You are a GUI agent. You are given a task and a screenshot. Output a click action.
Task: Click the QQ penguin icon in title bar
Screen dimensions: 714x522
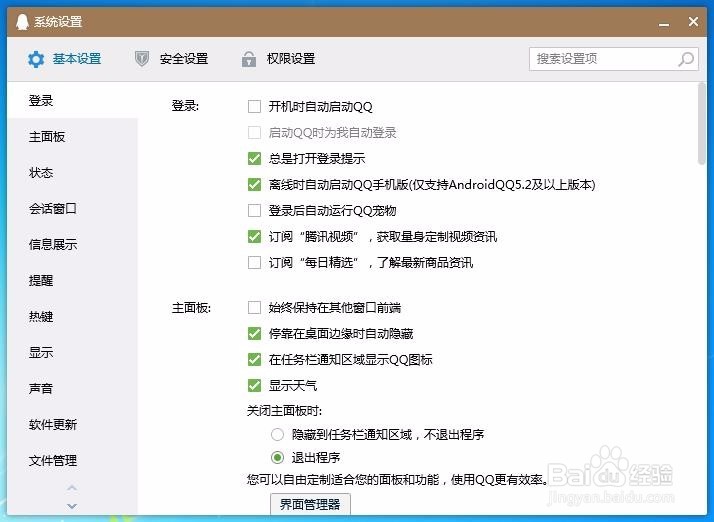22,21
